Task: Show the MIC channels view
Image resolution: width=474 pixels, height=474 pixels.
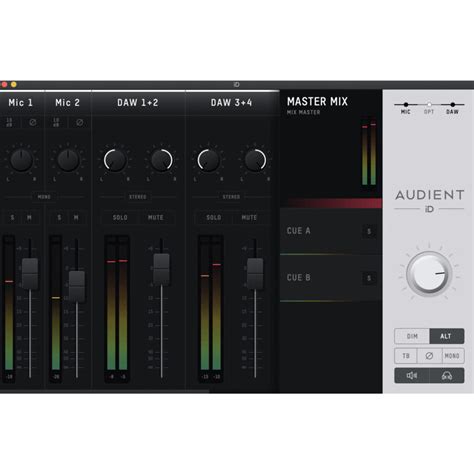Action: coord(406,108)
